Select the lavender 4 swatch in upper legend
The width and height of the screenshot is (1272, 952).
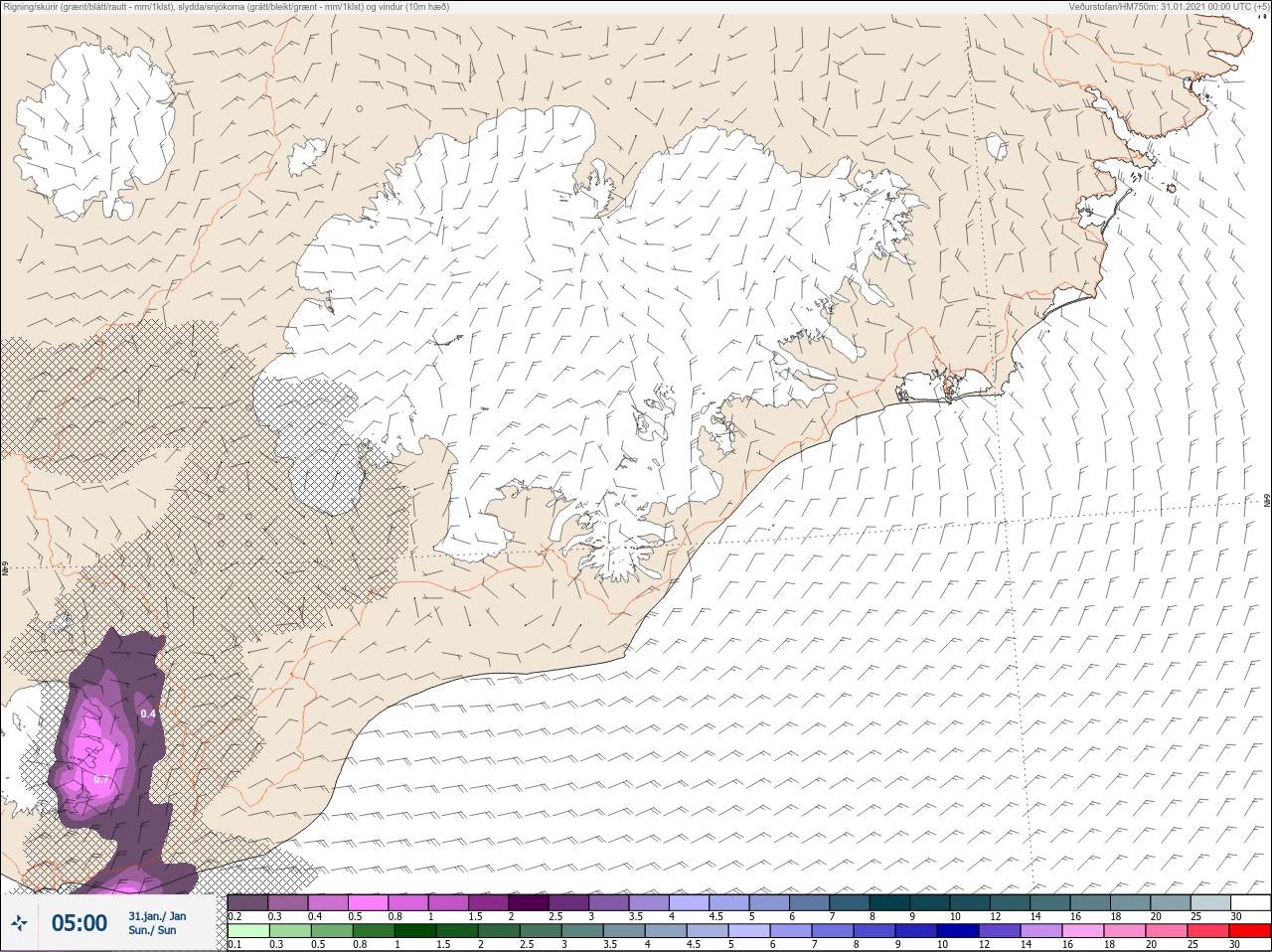coord(689,902)
